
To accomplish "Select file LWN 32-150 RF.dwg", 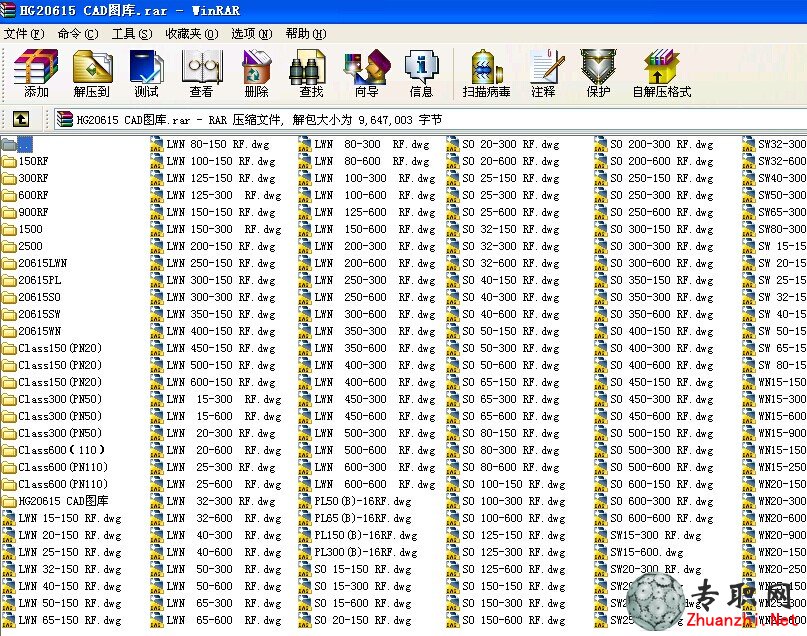I will 70,570.
